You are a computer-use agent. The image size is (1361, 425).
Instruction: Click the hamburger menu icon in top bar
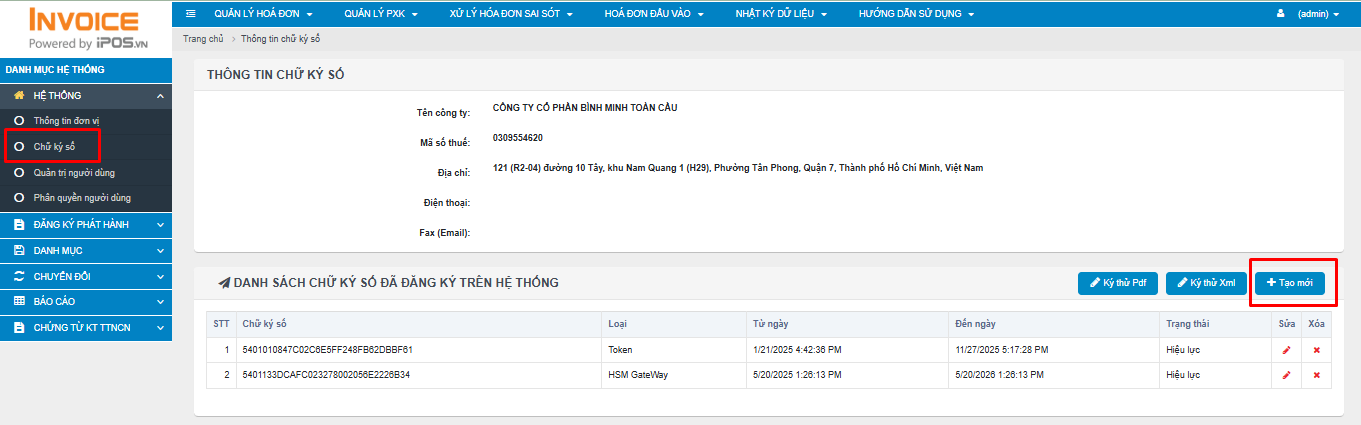(x=191, y=14)
